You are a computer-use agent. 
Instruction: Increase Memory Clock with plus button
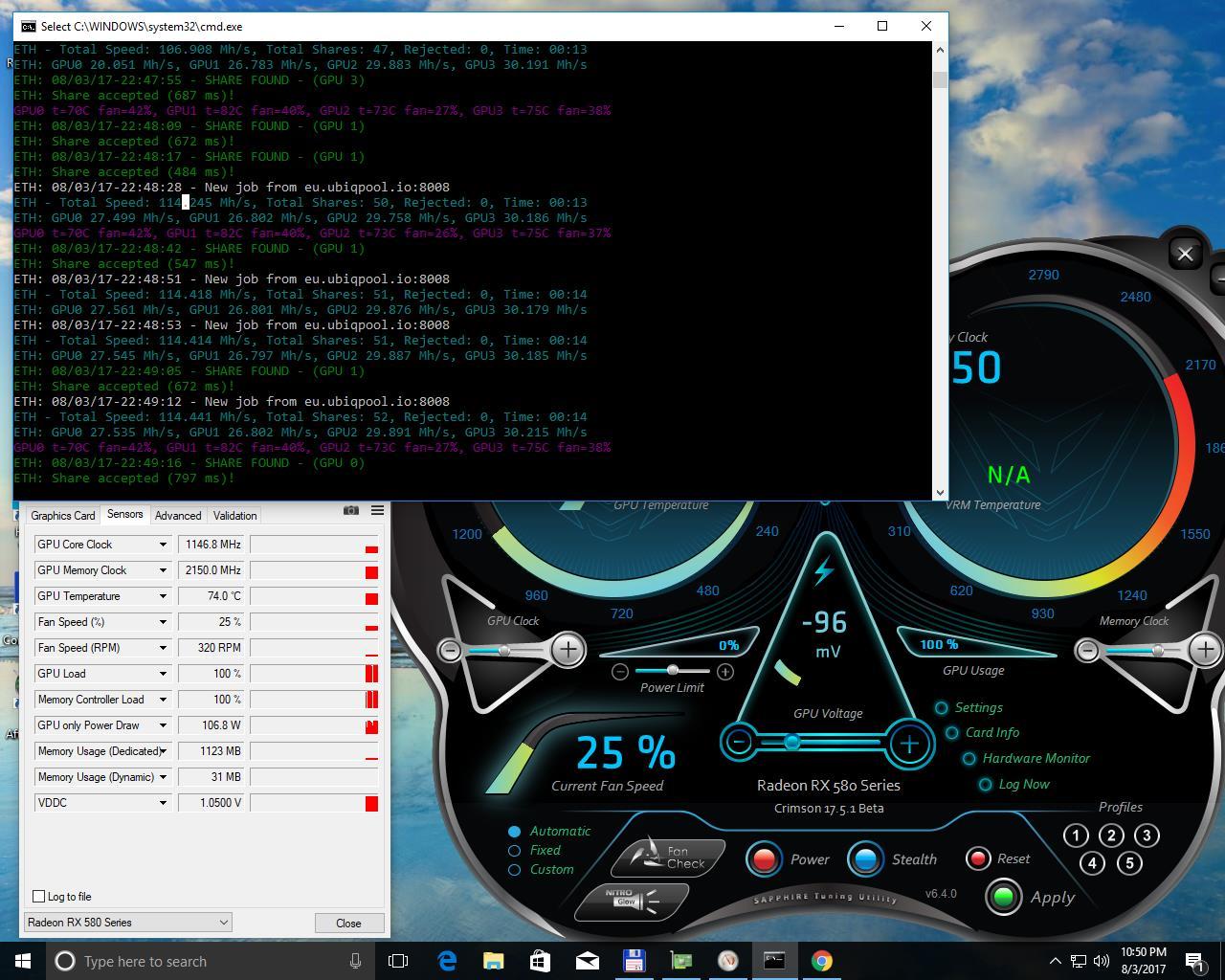[1205, 650]
